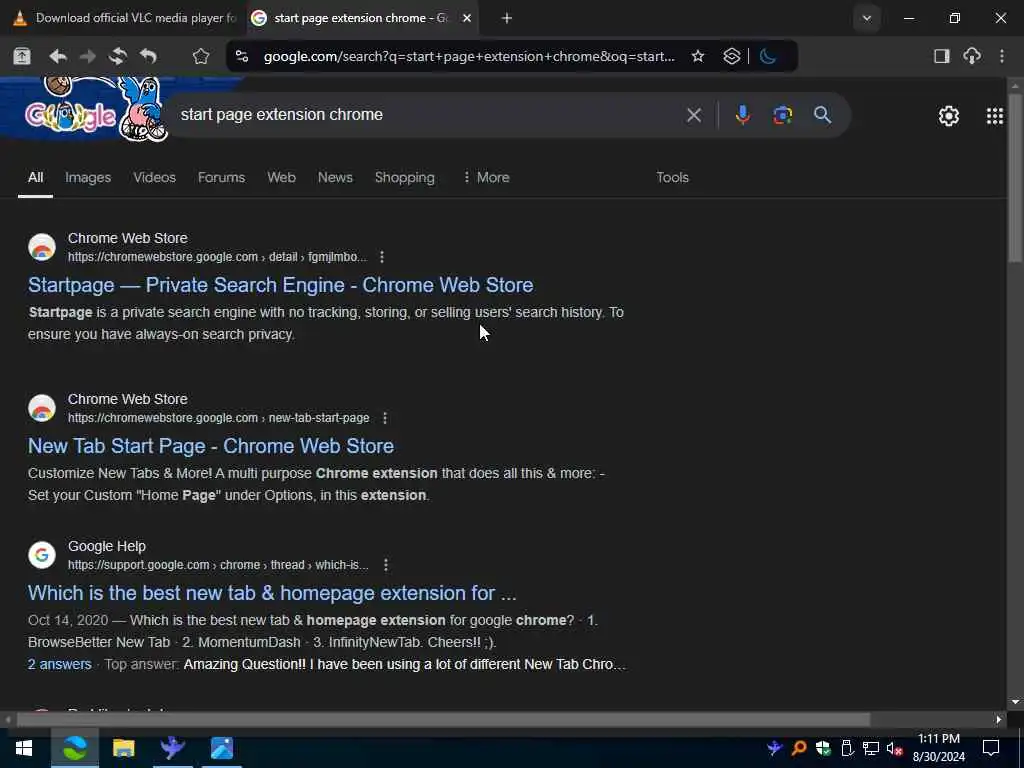Open options menu for New Tab Start Page result
1024x768 pixels.
point(385,418)
